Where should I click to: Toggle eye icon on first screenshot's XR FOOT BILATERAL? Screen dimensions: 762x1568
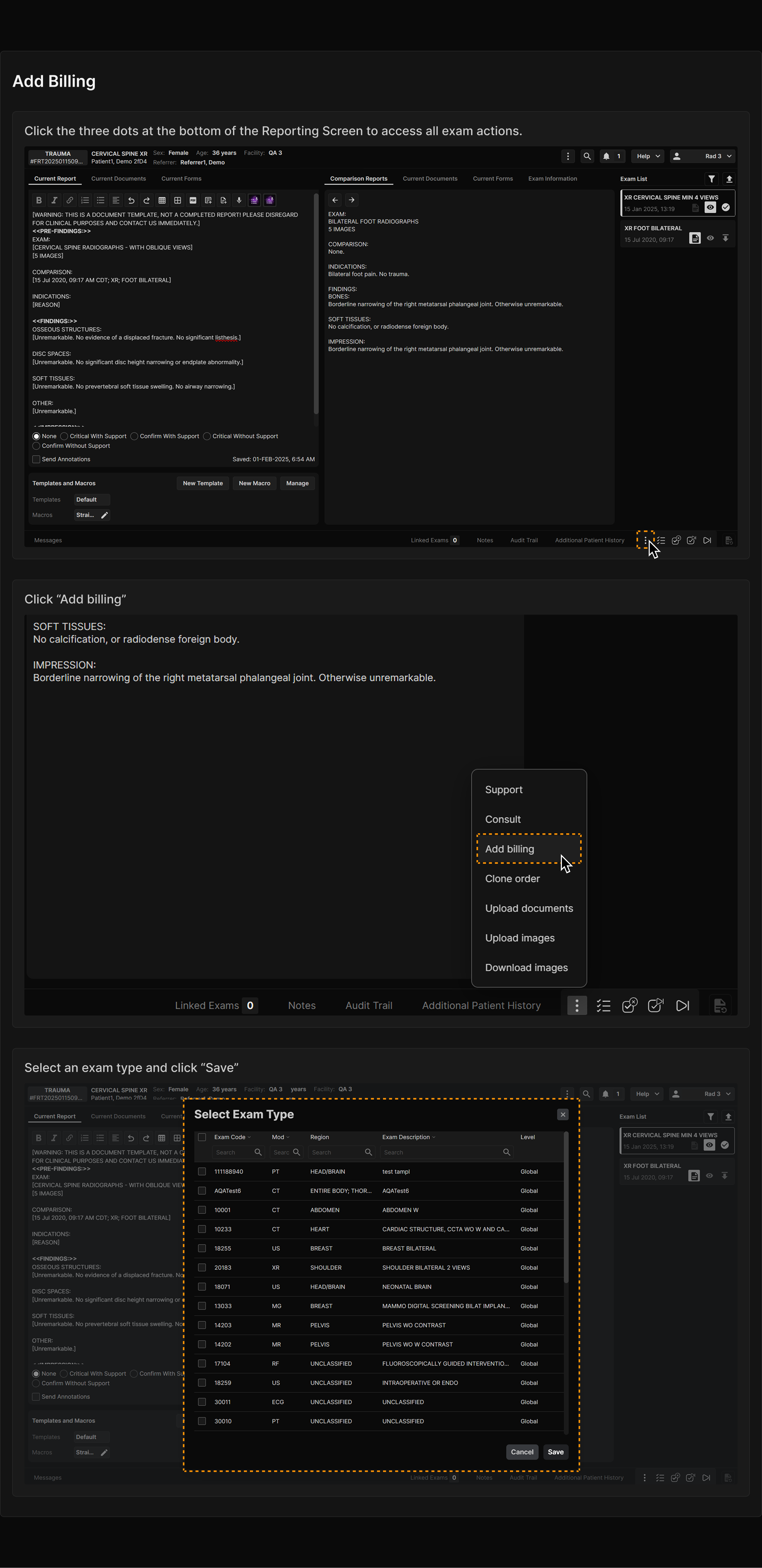point(710,238)
